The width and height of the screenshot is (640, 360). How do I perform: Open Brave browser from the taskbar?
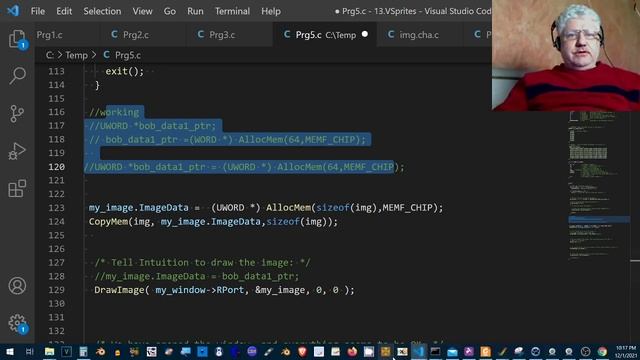[302, 351]
